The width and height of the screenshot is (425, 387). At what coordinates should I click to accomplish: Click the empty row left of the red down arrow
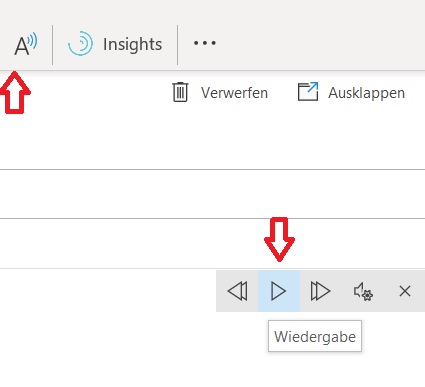click(132, 243)
